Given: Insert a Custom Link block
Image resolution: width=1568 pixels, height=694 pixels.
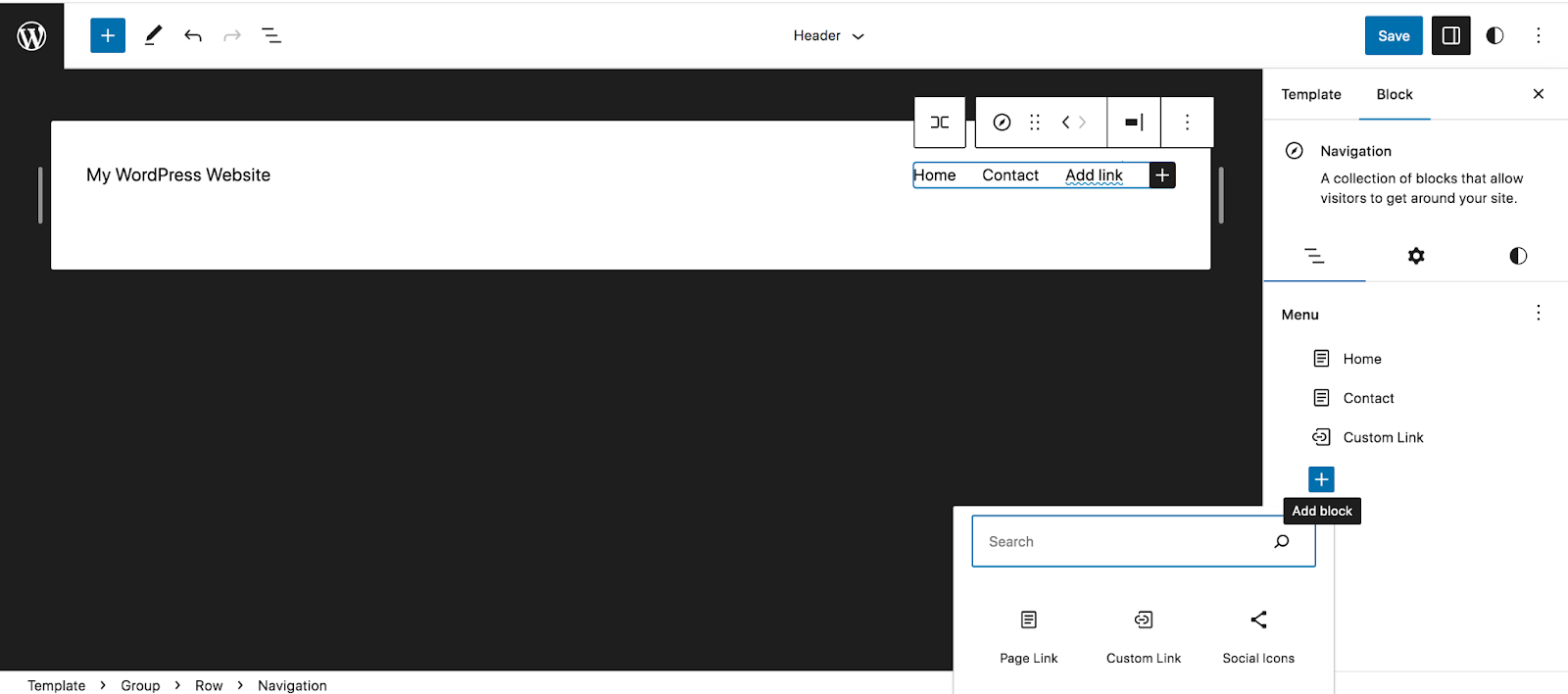Looking at the screenshot, I should [1144, 636].
